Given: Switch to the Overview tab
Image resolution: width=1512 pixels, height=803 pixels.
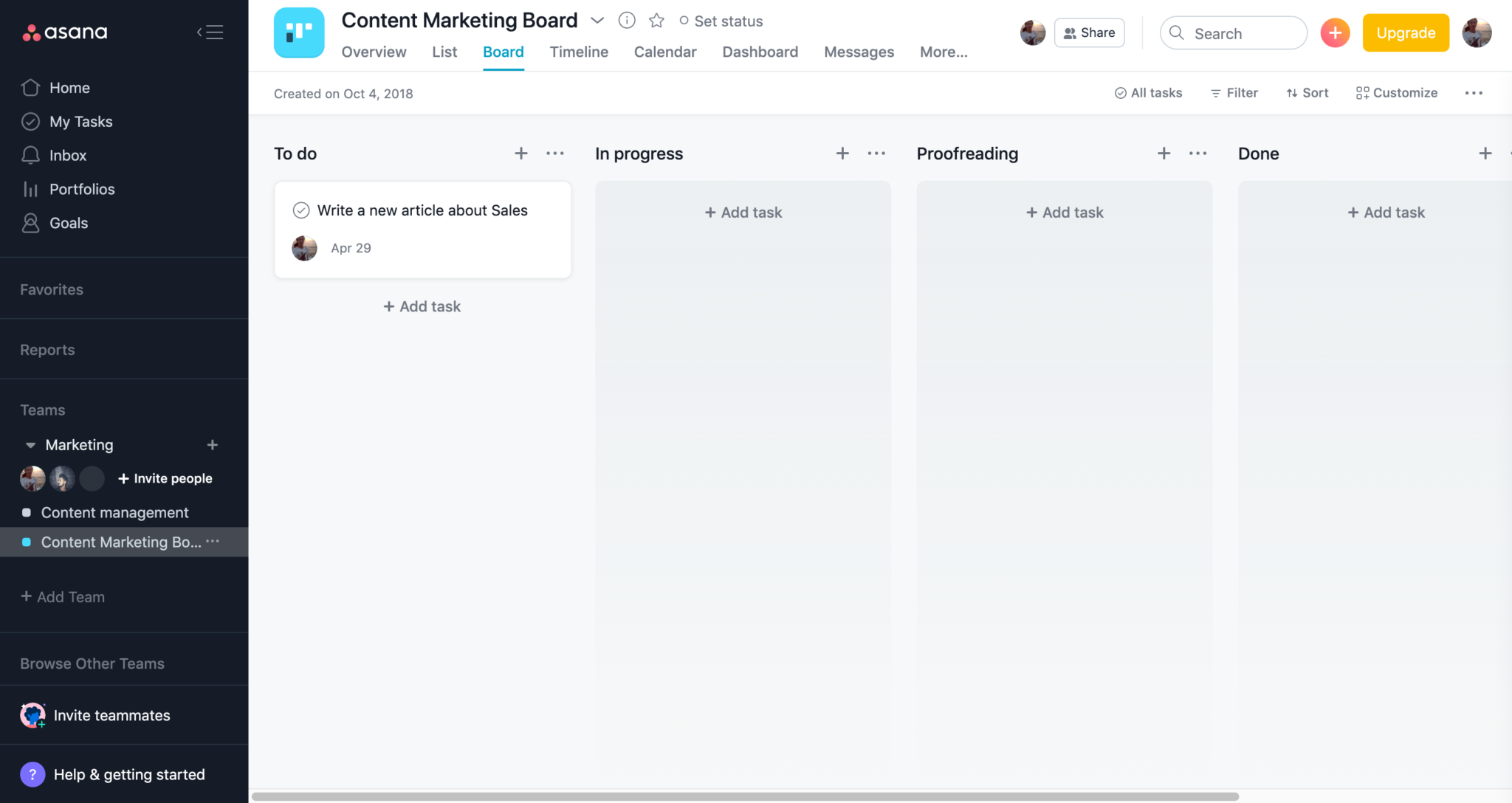Looking at the screenshot, I should pyautogui.click(x=374, y=52).
